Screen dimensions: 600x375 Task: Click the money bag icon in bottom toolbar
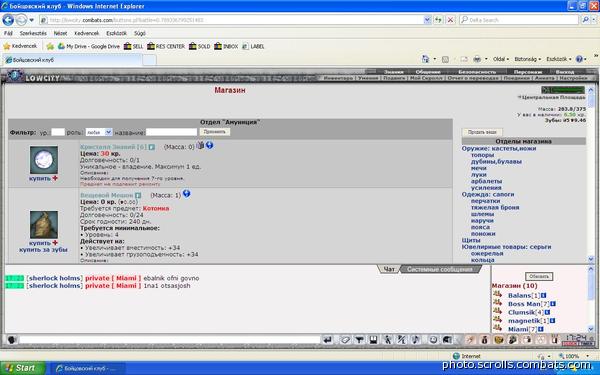point(484,340)
